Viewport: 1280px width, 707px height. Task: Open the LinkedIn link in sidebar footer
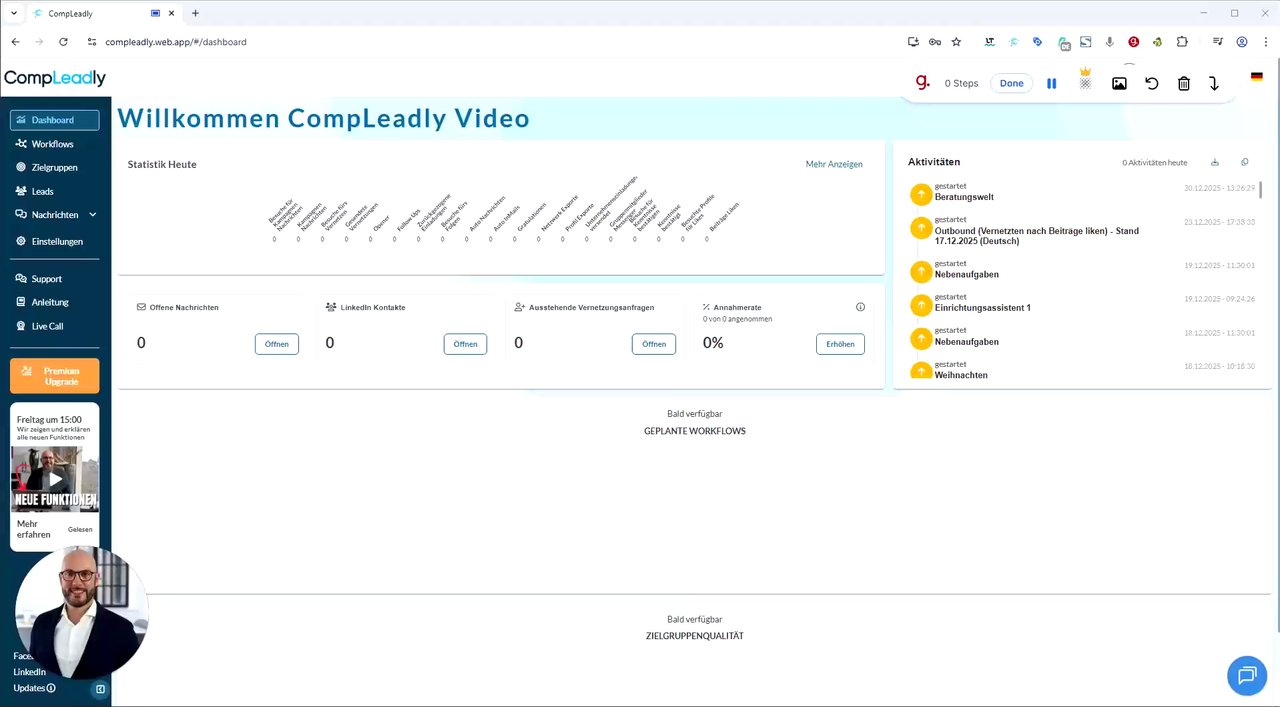pos(29,672)
